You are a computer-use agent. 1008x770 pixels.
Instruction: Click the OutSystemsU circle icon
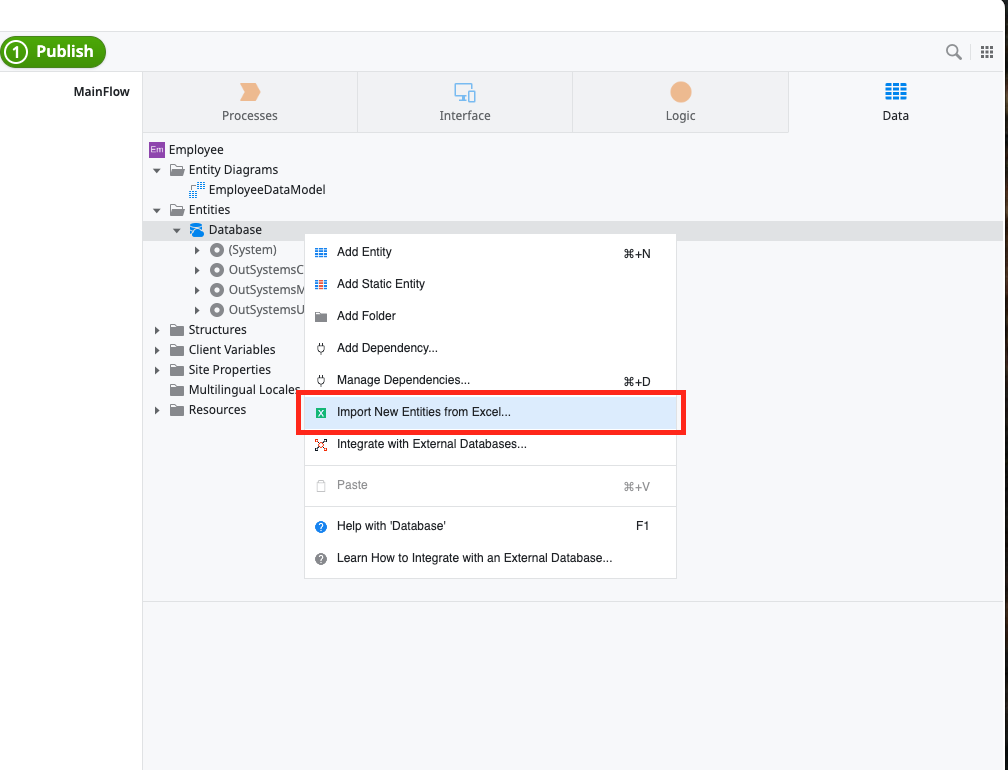217,310
